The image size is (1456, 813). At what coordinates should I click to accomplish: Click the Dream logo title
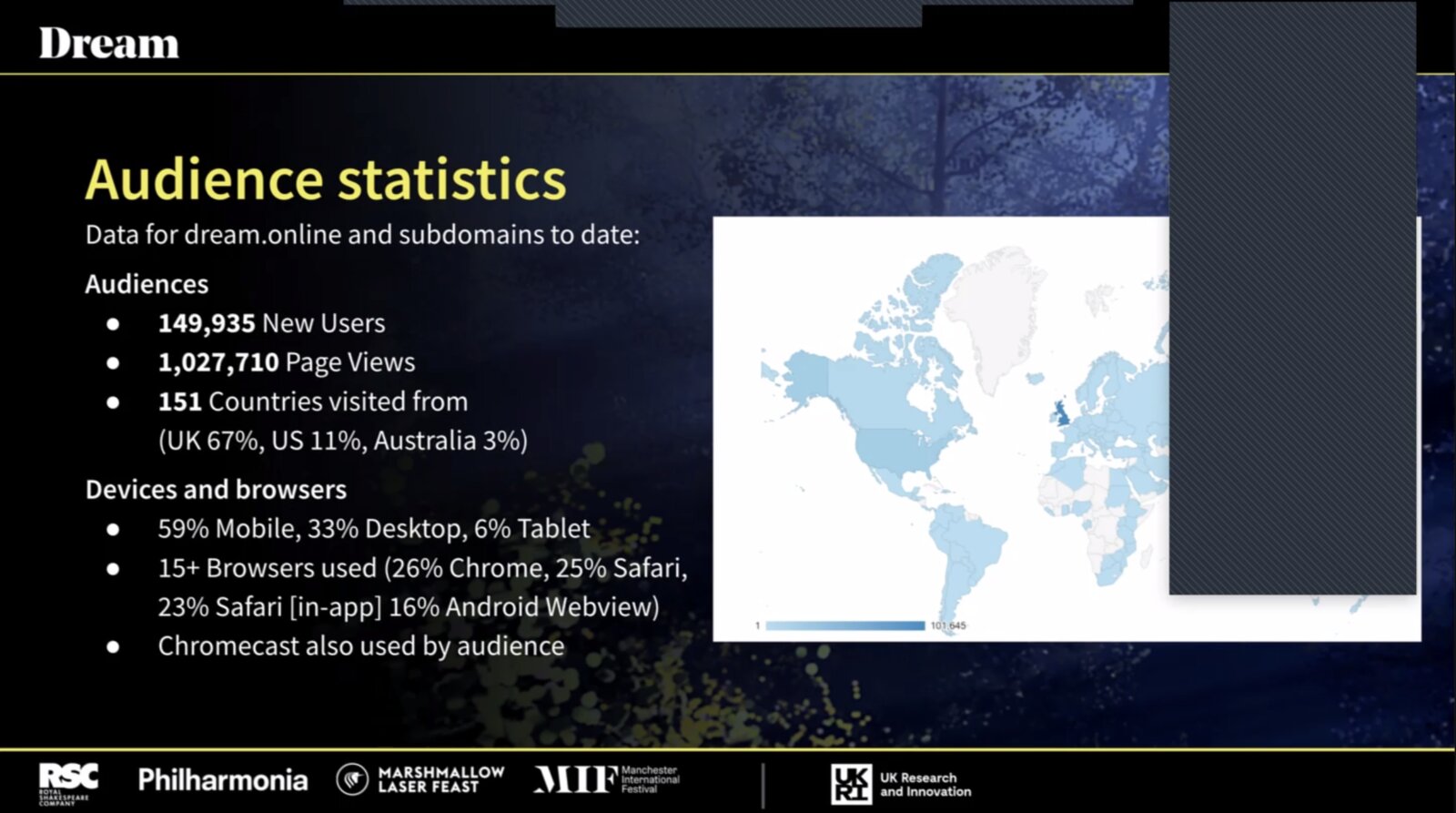[108, 44]
